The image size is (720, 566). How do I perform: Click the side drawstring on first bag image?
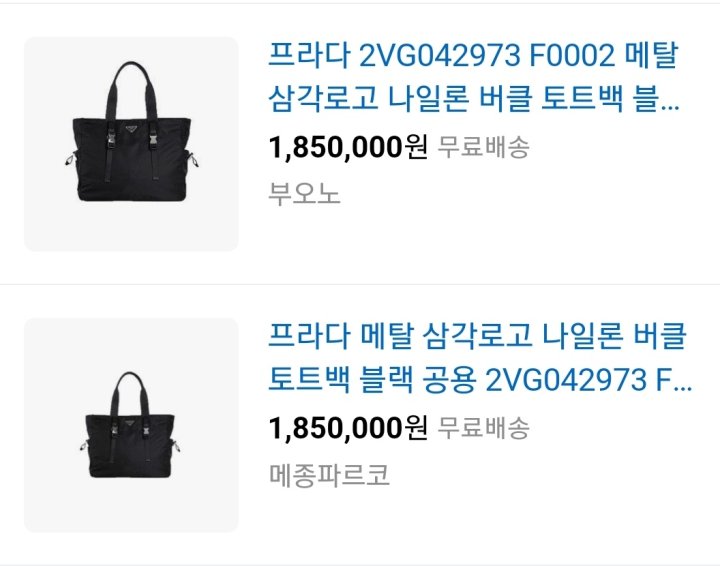pos(69,159)
